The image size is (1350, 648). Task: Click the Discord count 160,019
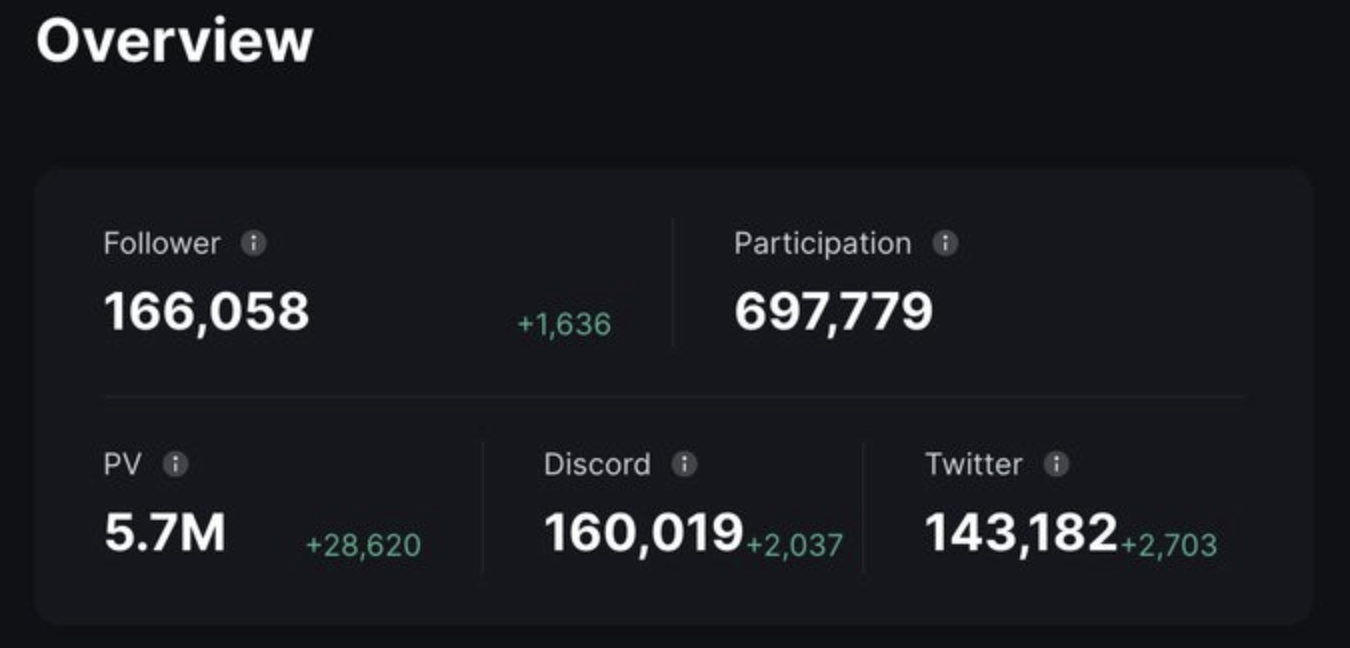(x=644, y=533)
